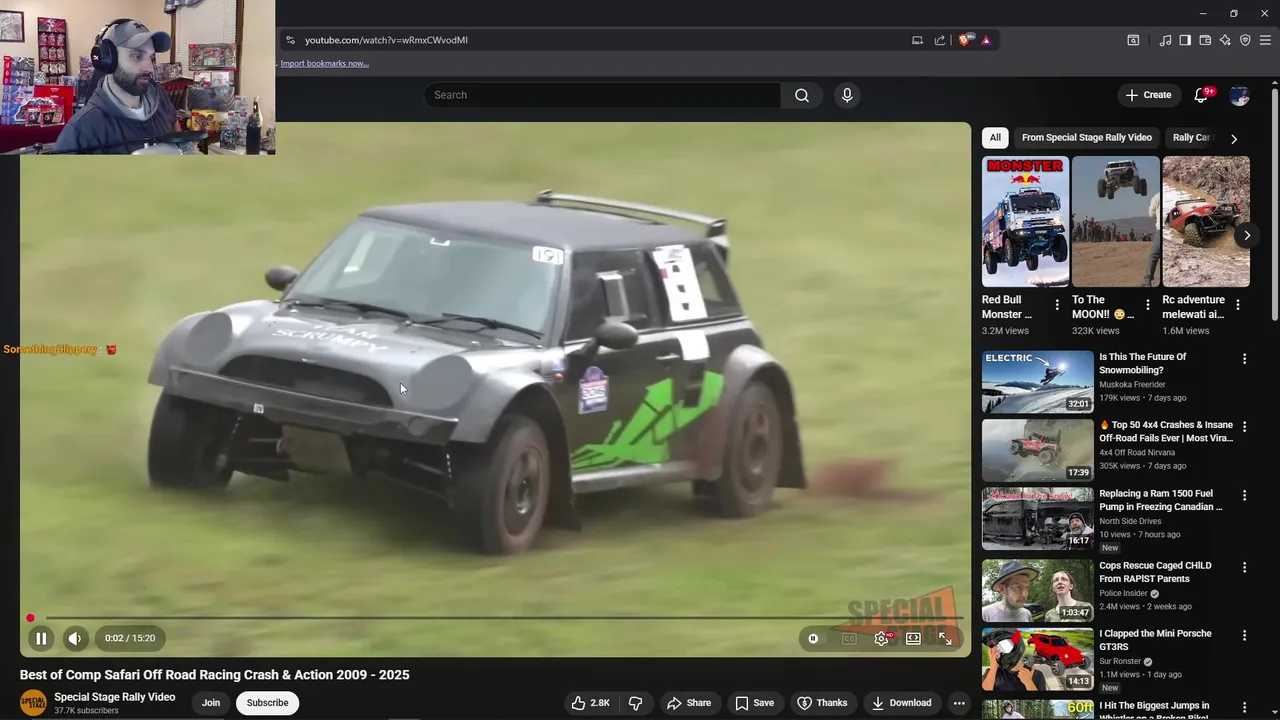The image size is (1280, 720).
Task: Open options for To The MOON short
Action: pyautogui.click(x=1147, y=305)
